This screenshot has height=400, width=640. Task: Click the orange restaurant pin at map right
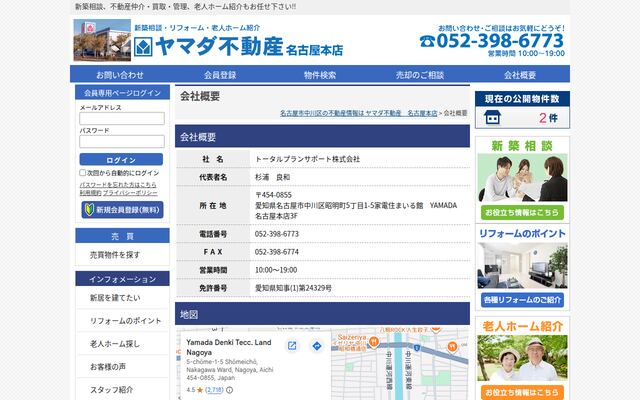[452, 347]
